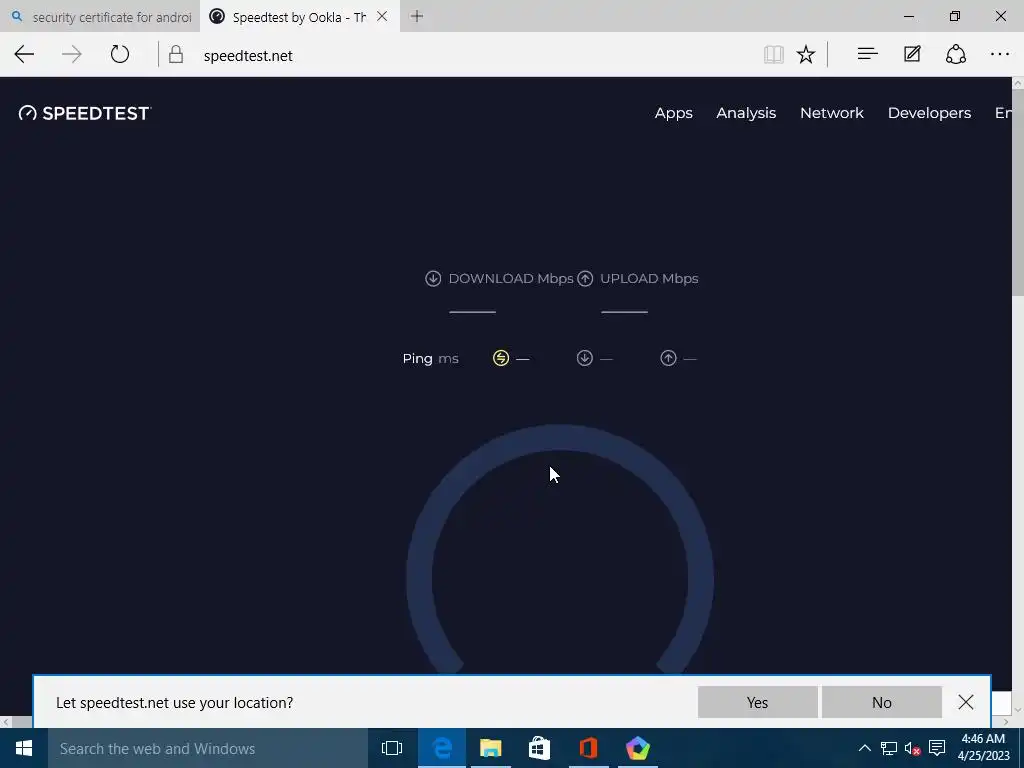Click the Ping ms label
The width and height of the screenshot is (1024, 768).
point(430,359)
